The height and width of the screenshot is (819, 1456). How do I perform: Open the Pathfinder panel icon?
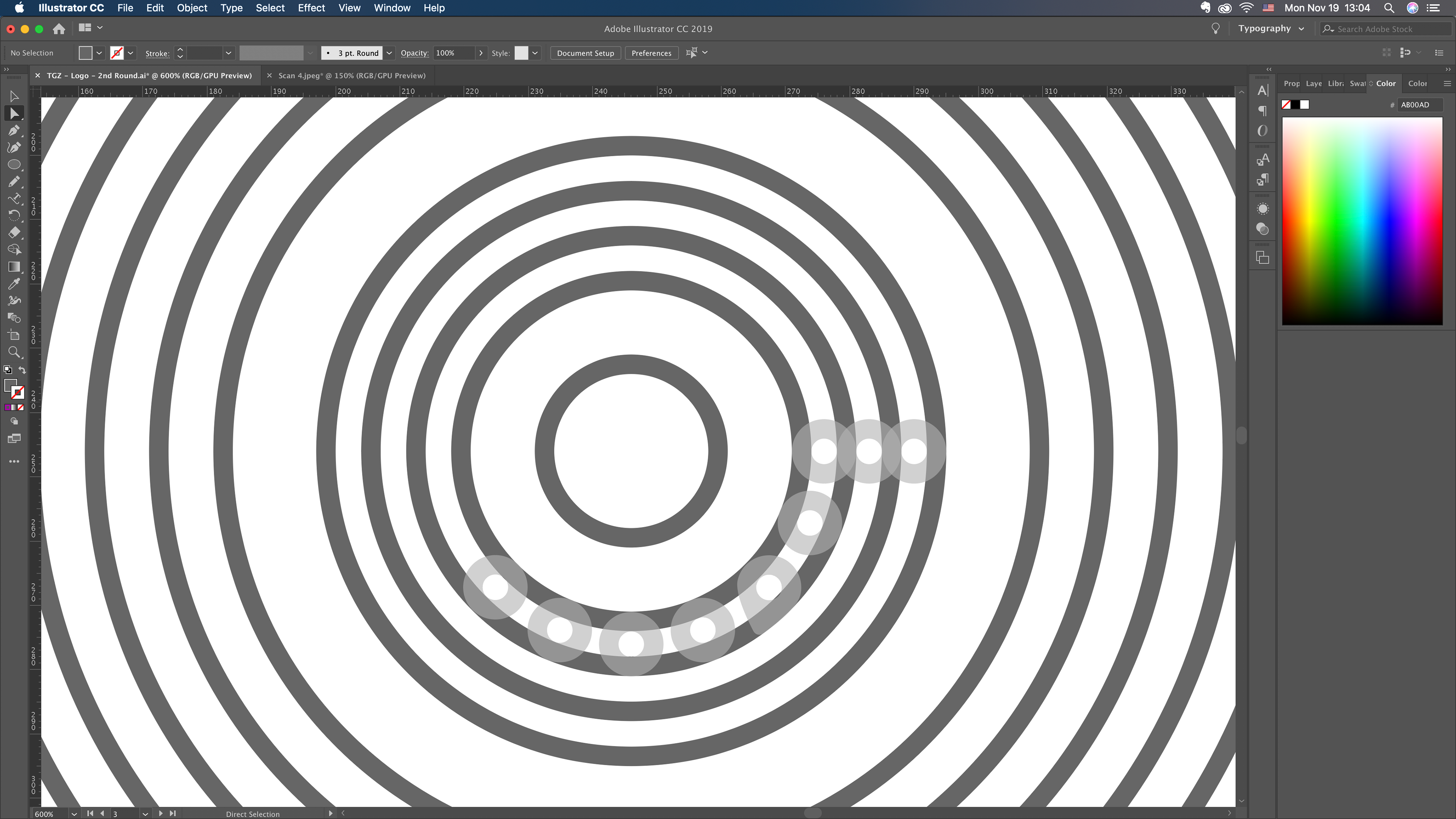tap(1262, 258)
